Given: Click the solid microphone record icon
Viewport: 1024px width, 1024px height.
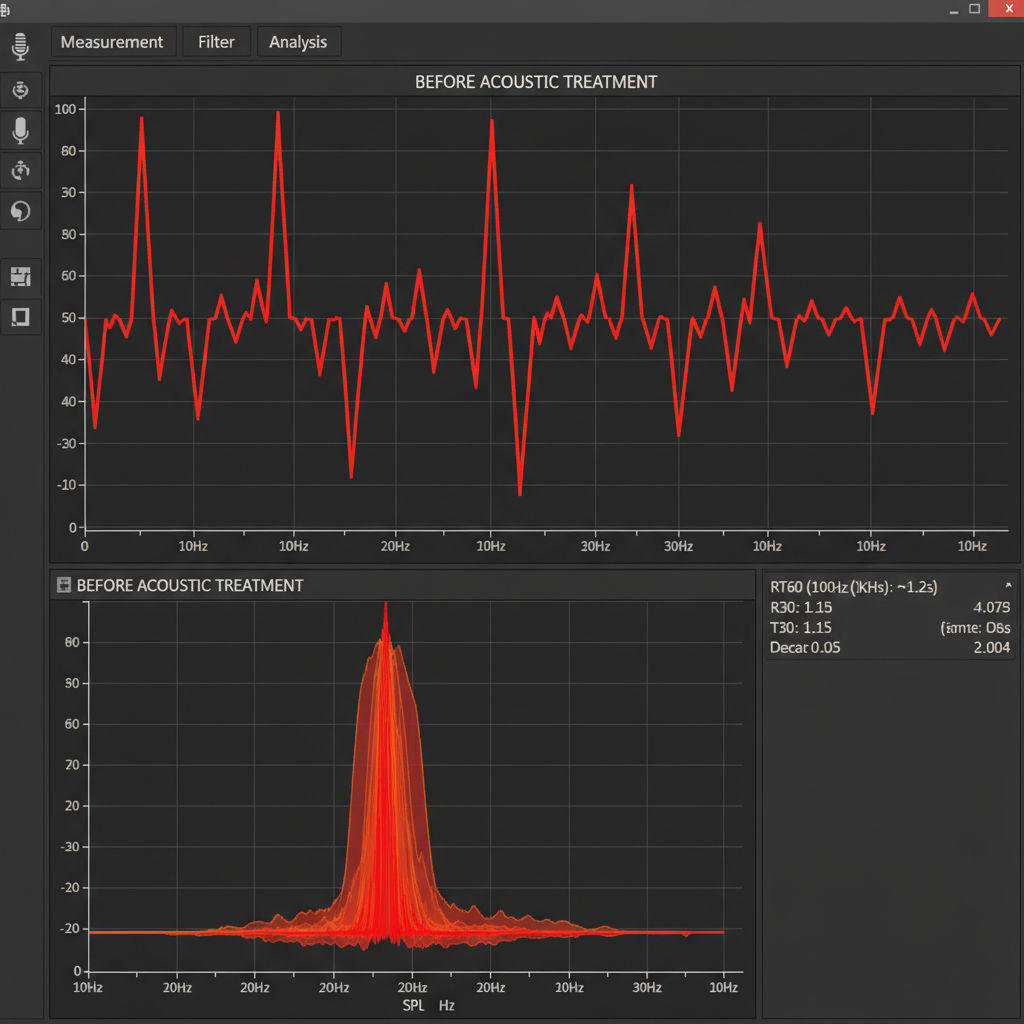Looking at the screenshot, I should (x=20, y=131).
